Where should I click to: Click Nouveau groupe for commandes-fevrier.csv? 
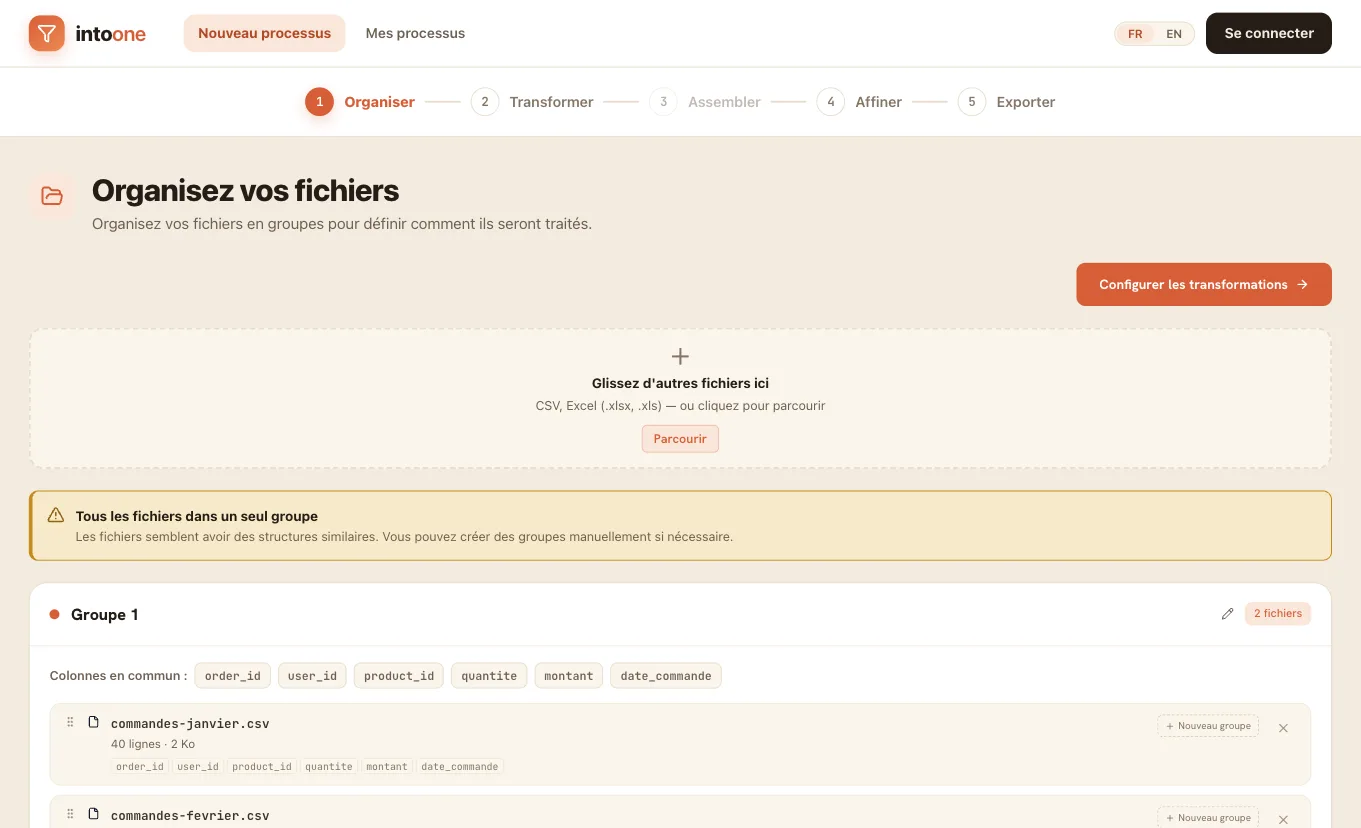tap(1208, 817)
